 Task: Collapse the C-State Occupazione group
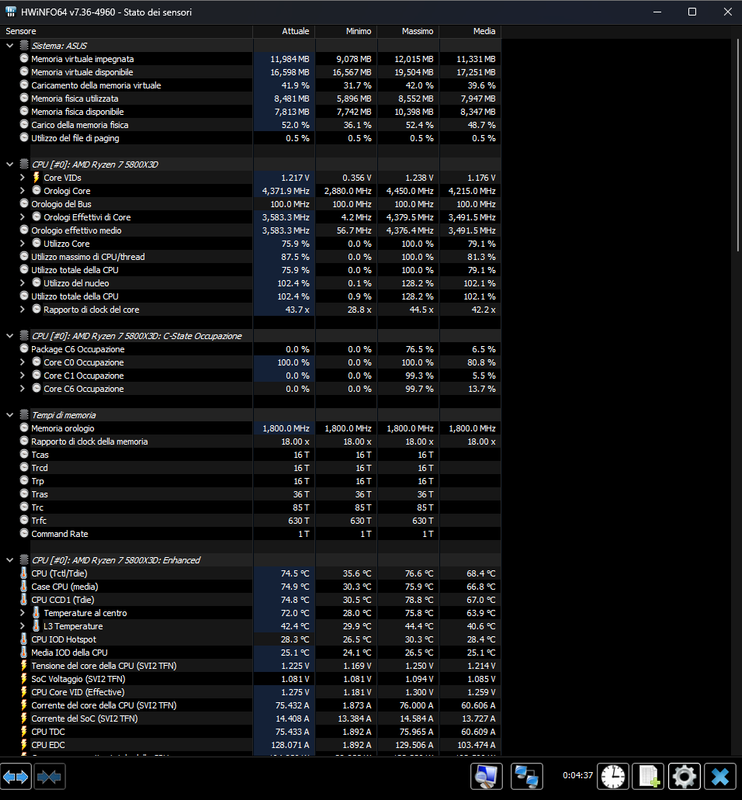click(10, 336)
